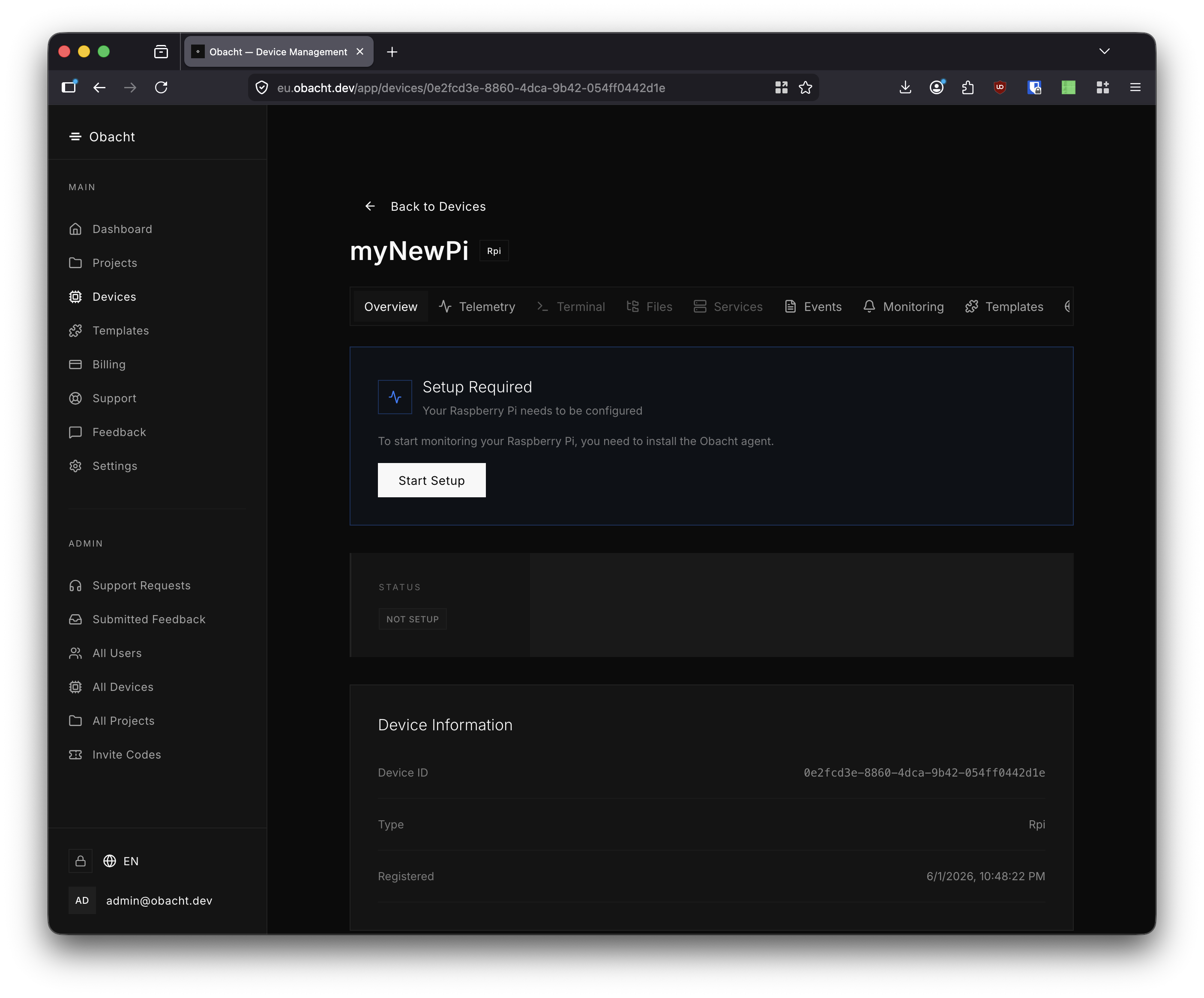Click the NOT SETUP status badge
Viewport: 1204px width, 998px height.
click(412, 619)
